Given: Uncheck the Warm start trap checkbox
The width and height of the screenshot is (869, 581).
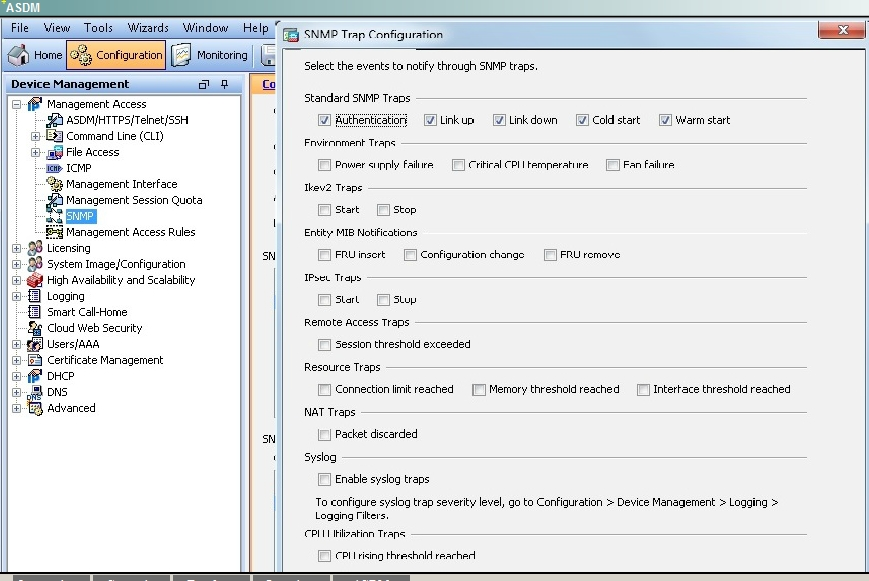Looking at the screenshot, I should (x=665, y=120).
